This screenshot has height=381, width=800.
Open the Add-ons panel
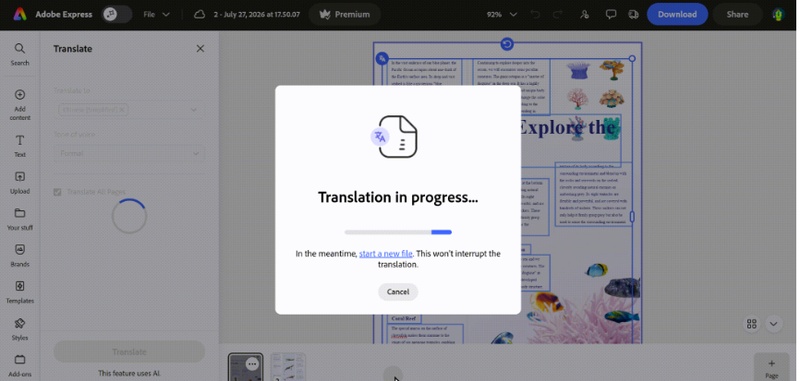tap(20, 366)
